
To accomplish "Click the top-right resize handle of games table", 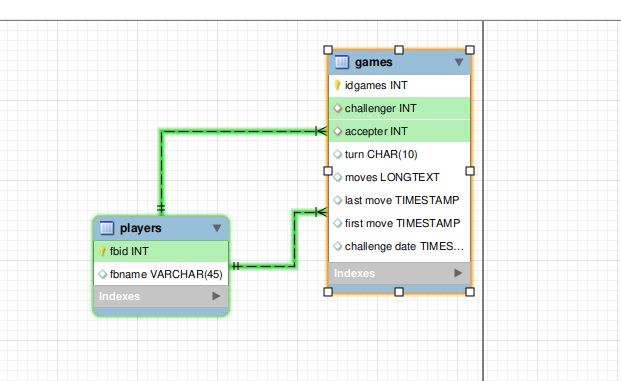I will [x=470, y=50].
